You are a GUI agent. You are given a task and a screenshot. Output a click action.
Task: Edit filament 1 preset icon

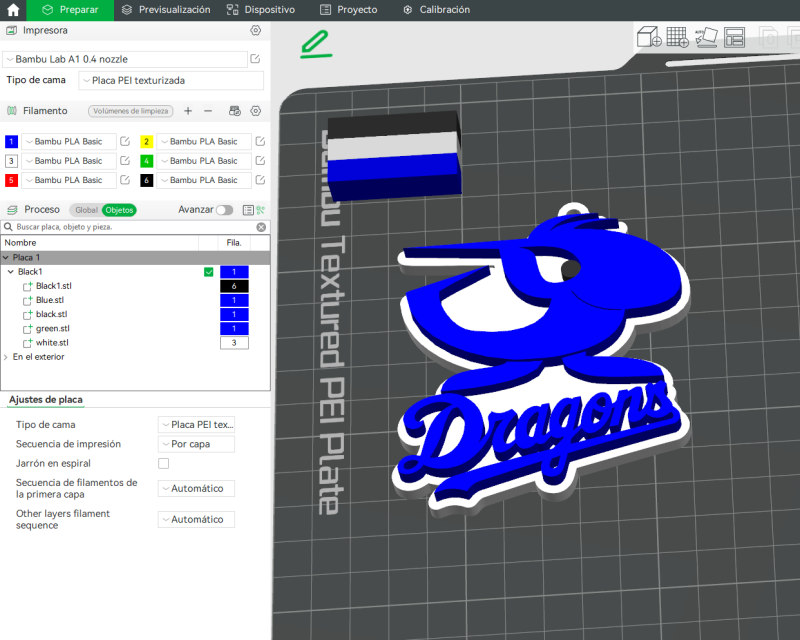pos(125,141)
